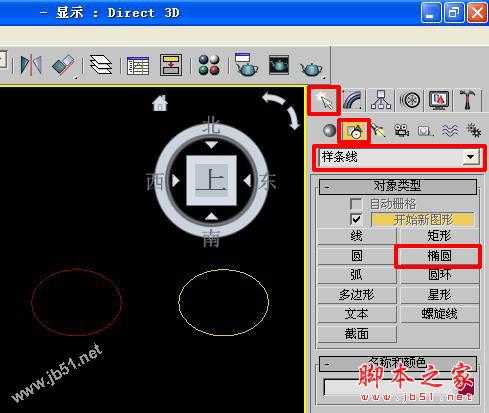Click the 圆 shape button
The image size is (489, 413).
(x=357, y=256)
